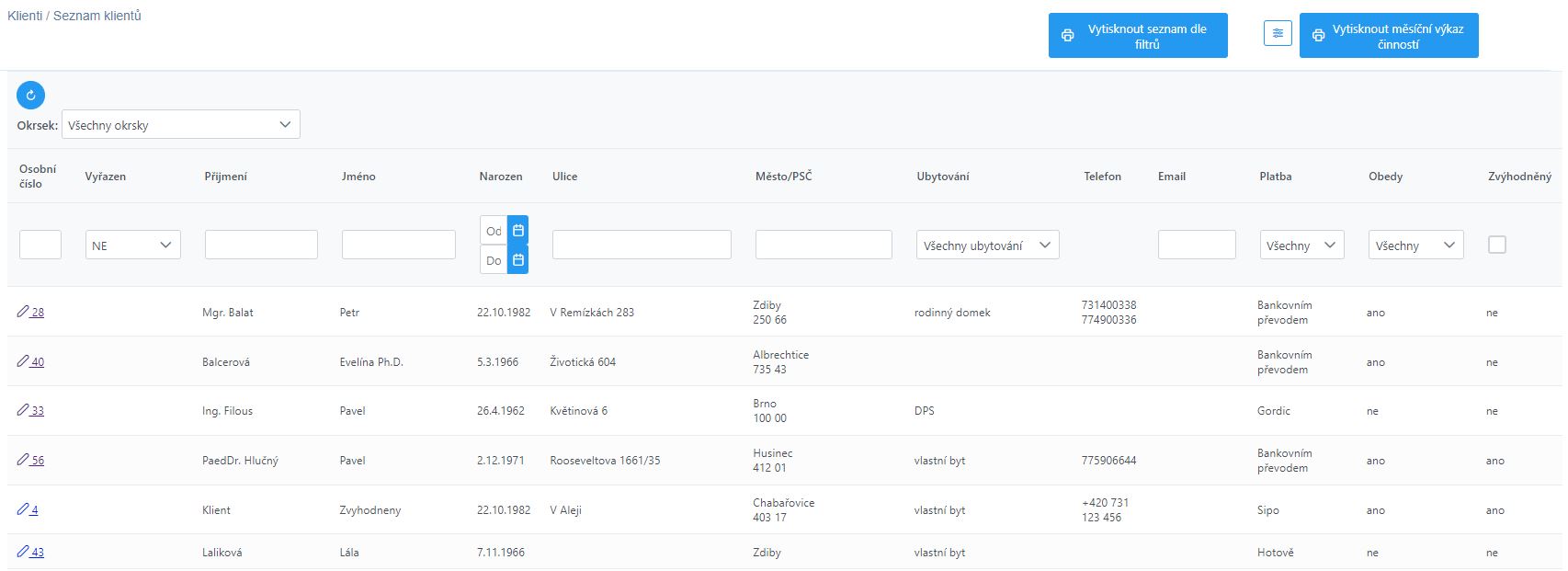Open client number 43 link

[x=38, y=553]
